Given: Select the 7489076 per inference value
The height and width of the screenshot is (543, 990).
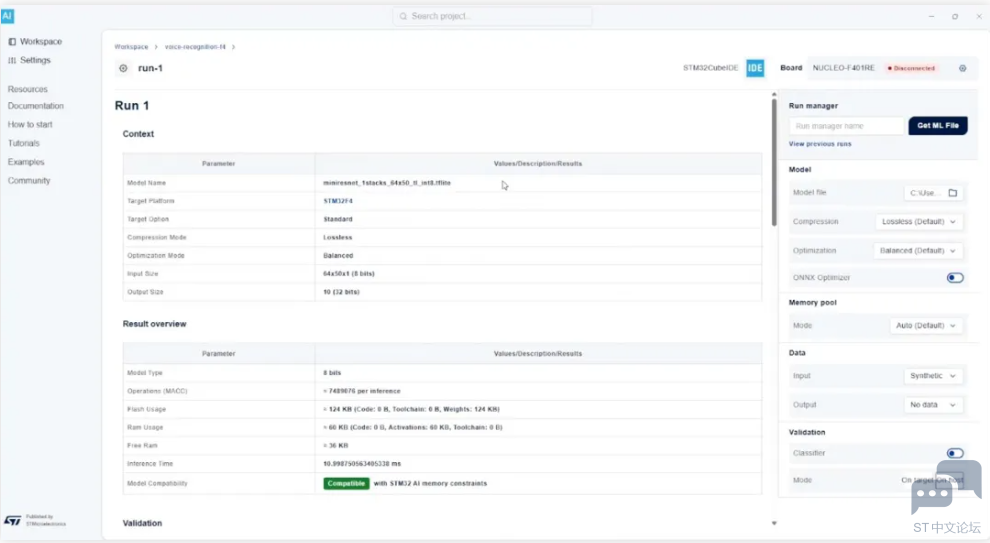Looking at the screenshot, I should pos(362,391).
